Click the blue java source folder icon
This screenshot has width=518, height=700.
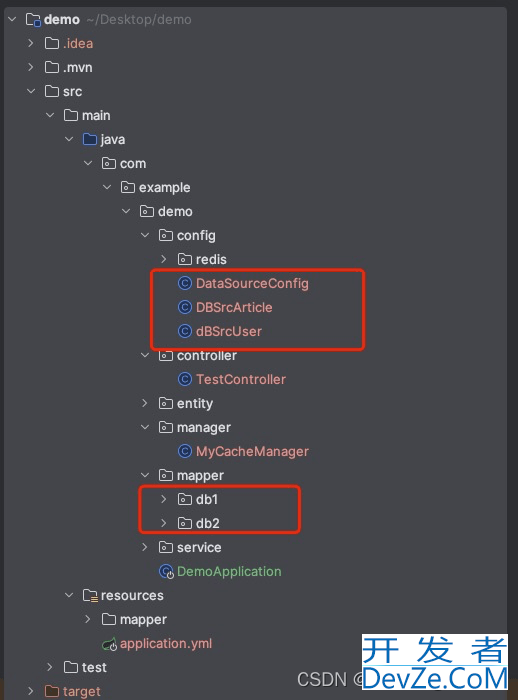[90, 139]
